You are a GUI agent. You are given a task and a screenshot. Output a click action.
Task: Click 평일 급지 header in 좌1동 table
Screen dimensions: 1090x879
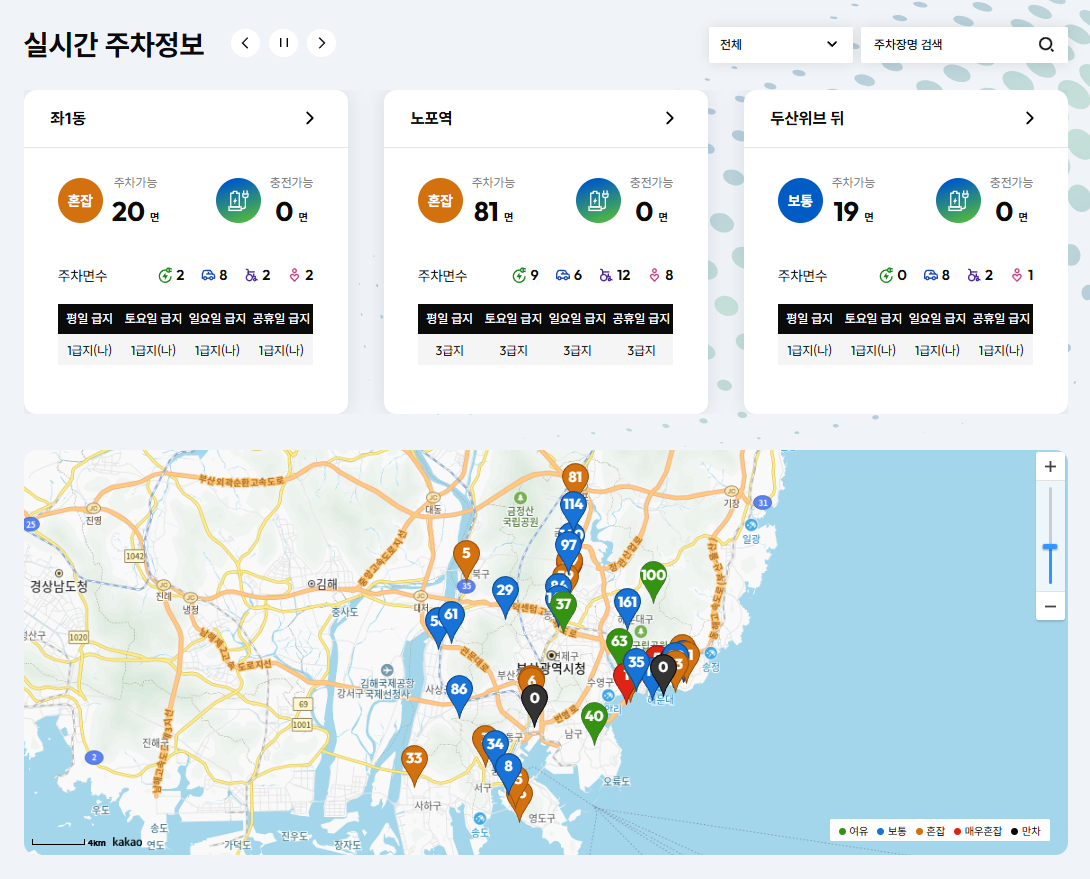(89, 318)
